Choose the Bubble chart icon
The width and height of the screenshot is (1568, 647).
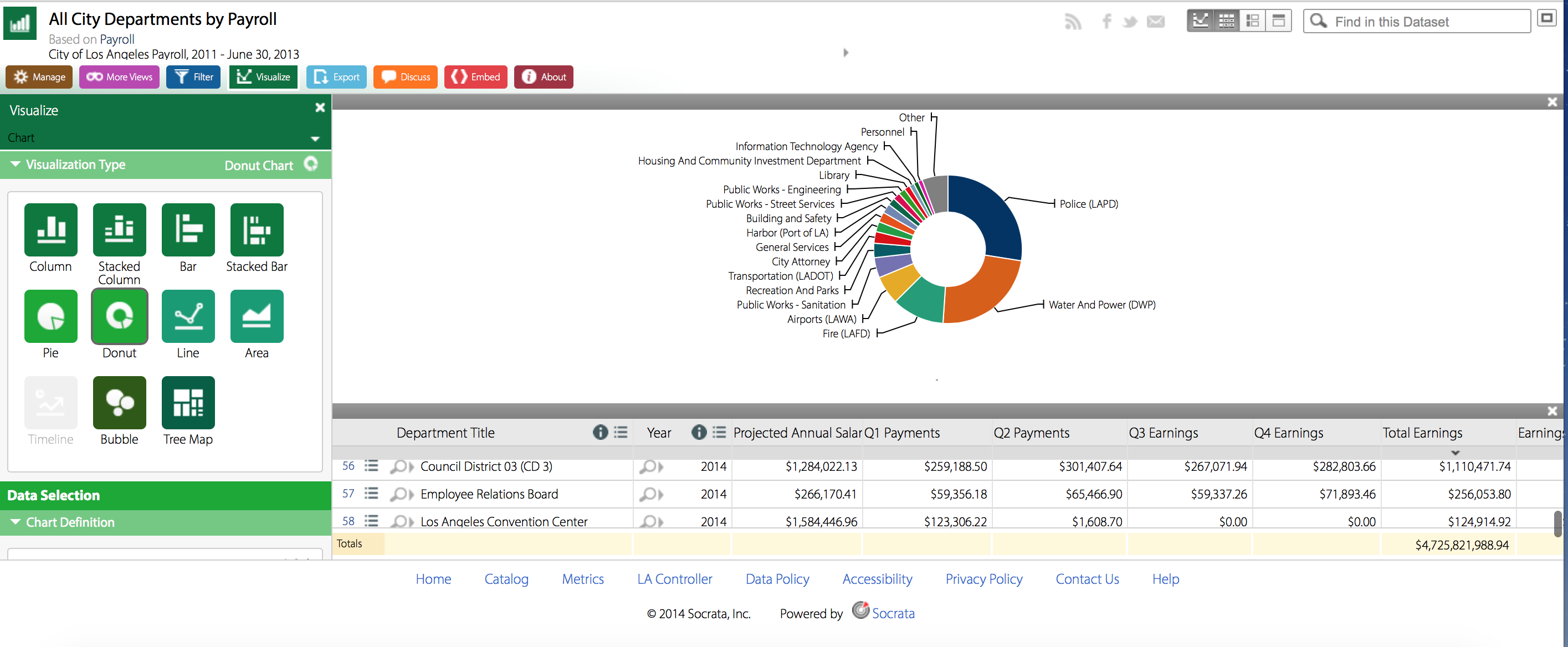[x=119, y=402]
